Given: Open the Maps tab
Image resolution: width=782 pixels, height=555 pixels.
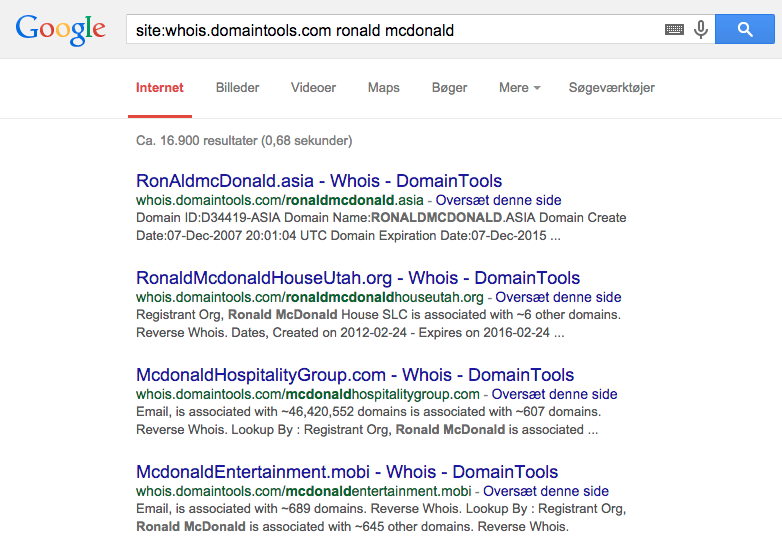Looking at the screenshot, I should pyautogui.click(x=384, y=88).
